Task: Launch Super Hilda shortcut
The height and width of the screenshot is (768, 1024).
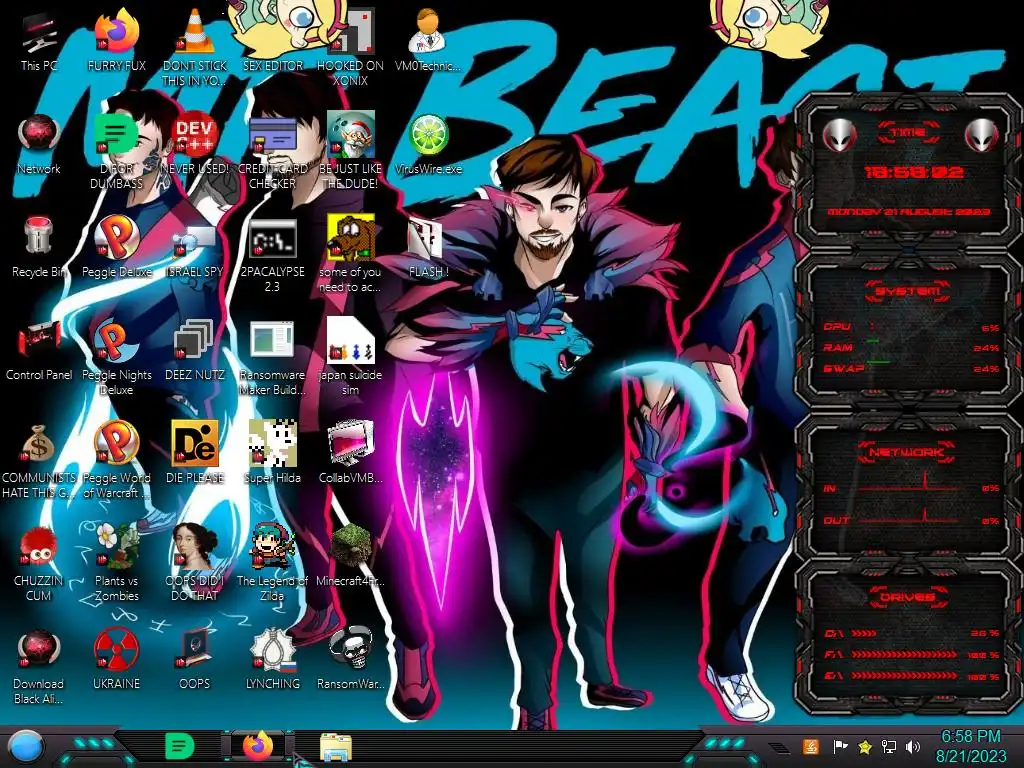Action: point(273,453)
